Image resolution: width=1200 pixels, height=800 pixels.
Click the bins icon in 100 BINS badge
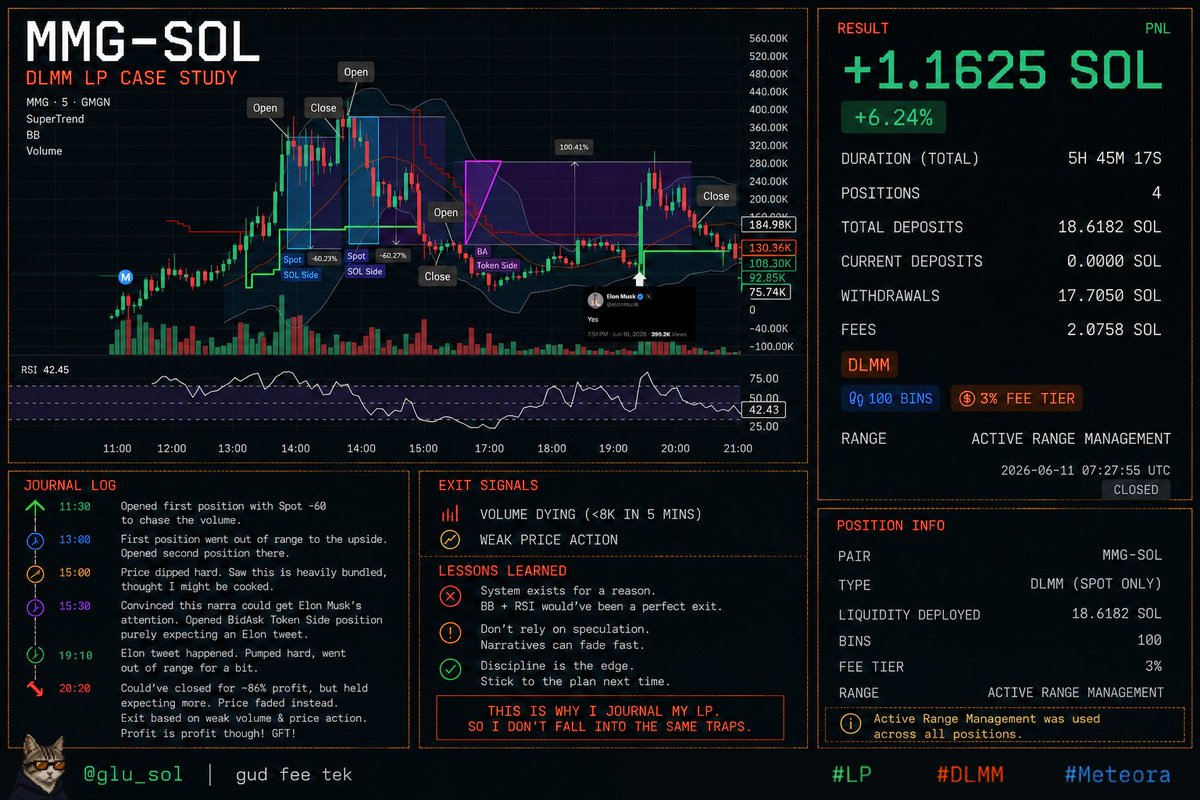coord(856,398)
